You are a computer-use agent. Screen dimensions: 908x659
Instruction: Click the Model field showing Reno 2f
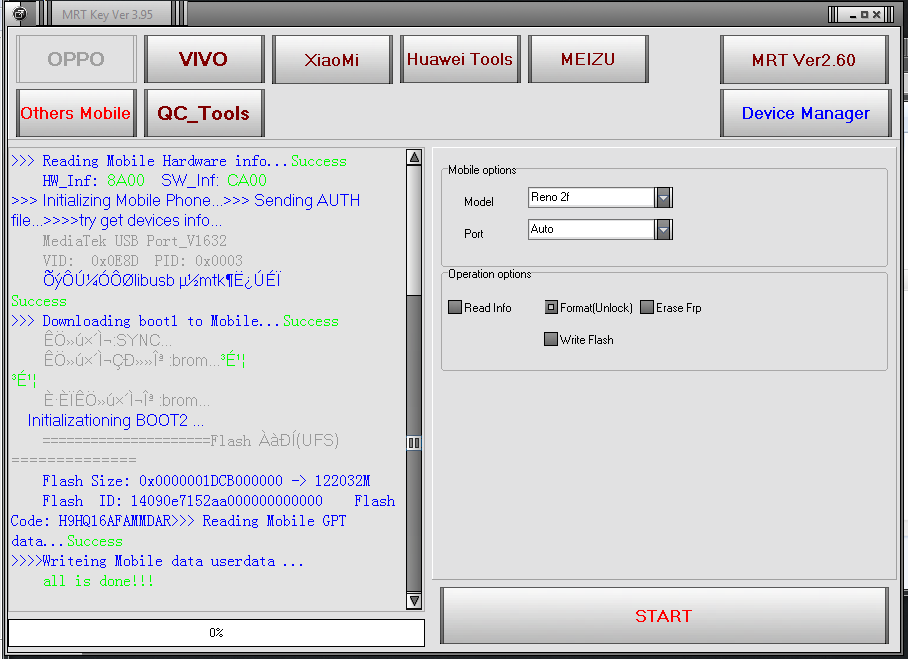[x=591, y=197]
